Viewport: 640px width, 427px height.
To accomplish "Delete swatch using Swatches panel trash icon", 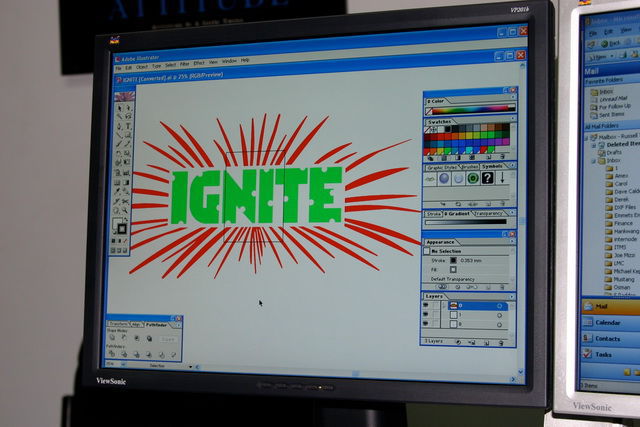I will click(x=502, y=157).
